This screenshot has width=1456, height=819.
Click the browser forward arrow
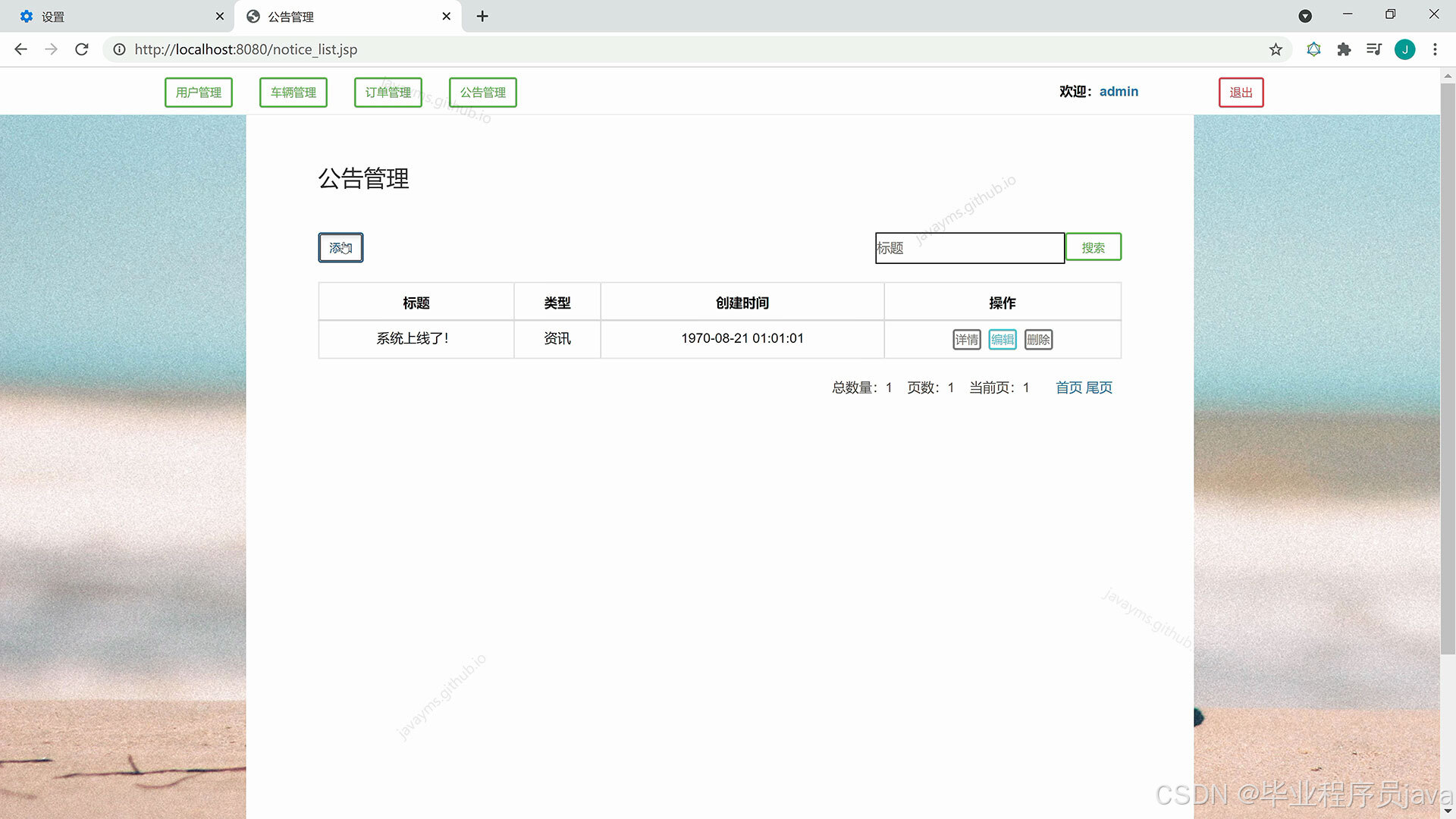point(51,49)
